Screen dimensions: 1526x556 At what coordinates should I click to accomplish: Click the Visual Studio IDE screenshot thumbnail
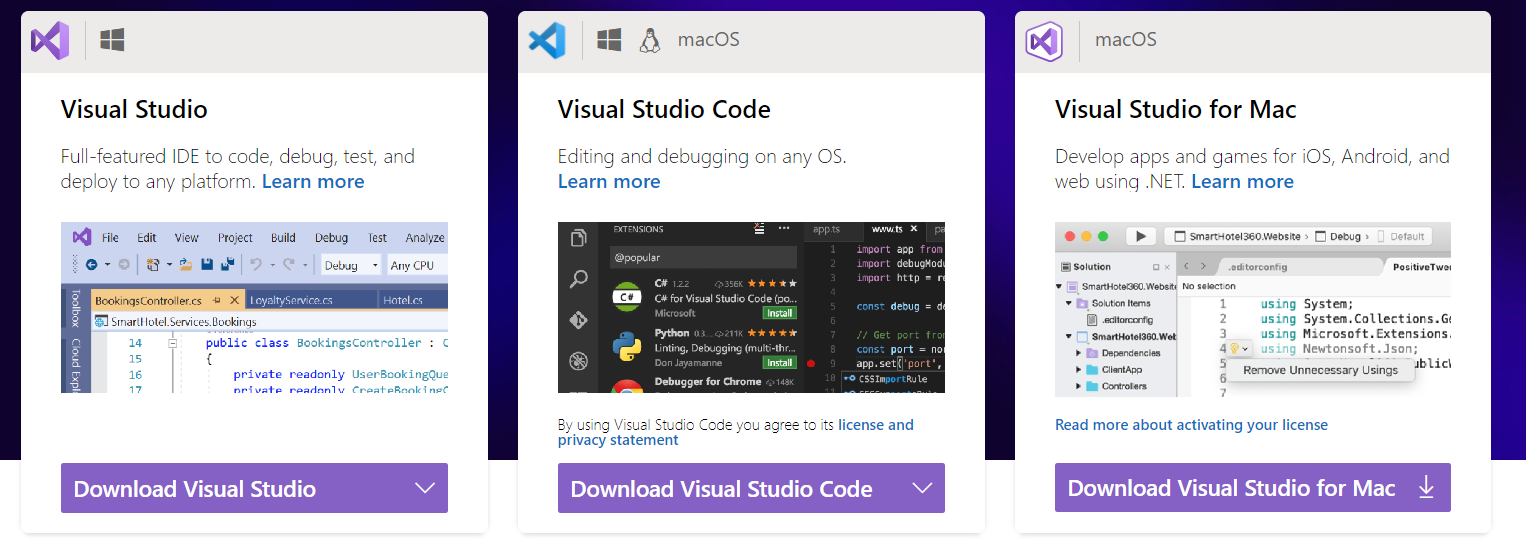pyautogui.click(x=254, y=307)
